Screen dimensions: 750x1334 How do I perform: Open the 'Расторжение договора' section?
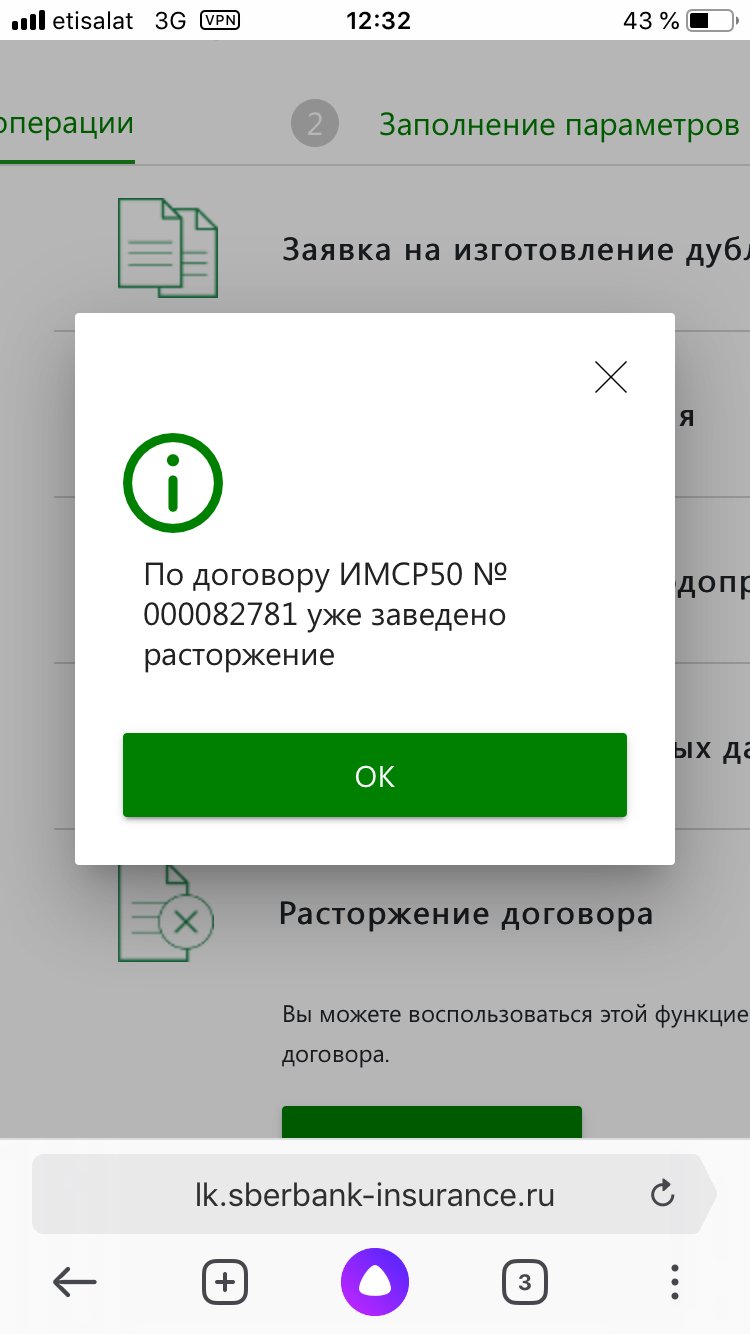466,913
